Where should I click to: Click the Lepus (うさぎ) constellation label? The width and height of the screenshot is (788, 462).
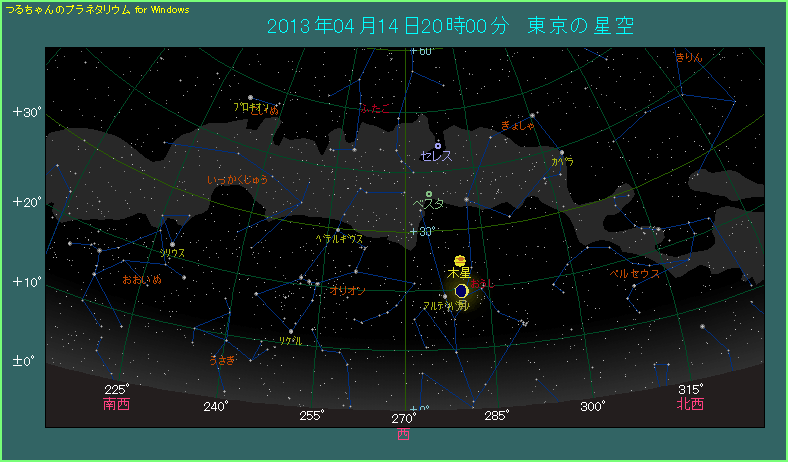(x=222, y=360)
